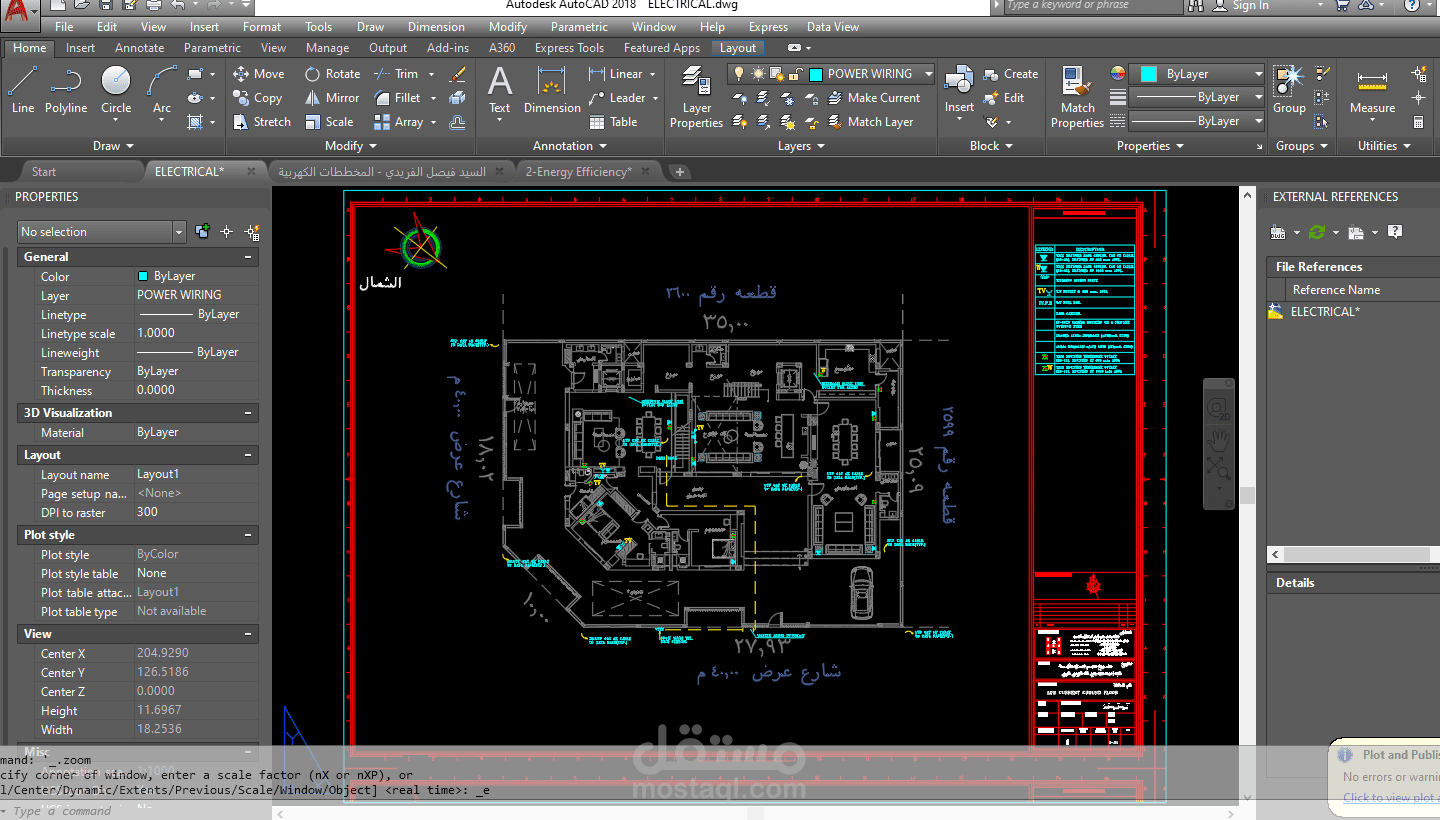Collapse the General section in Properties
Screen dimensions: 1440x820
click(248, 257)
